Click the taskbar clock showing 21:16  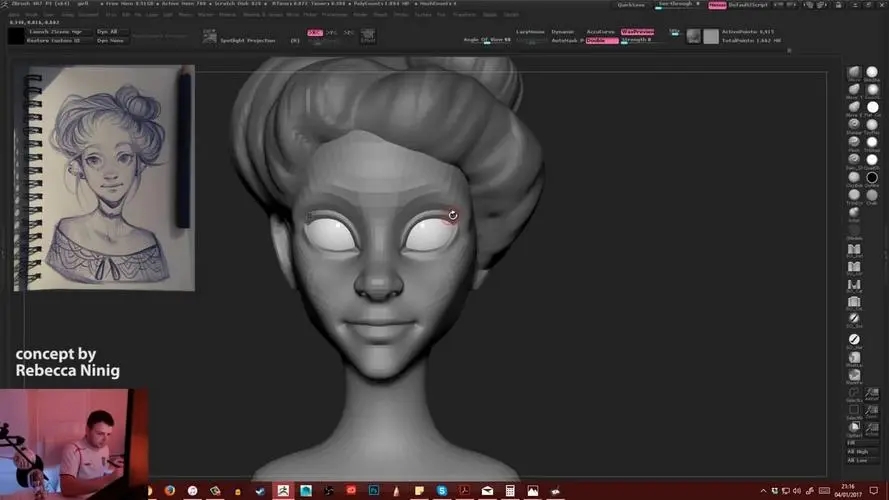point(848,491)
